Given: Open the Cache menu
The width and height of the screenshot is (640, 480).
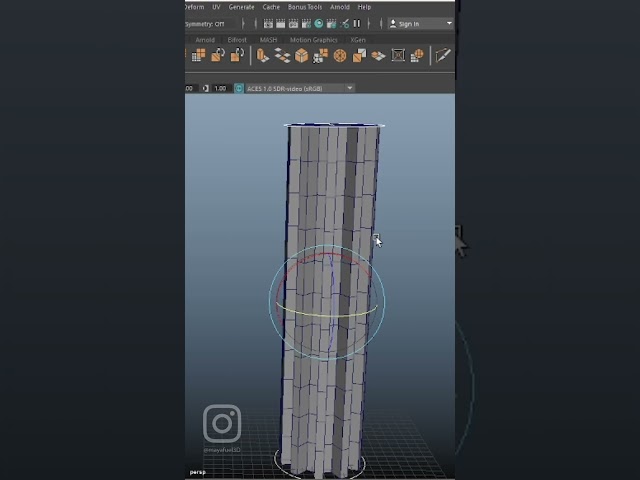Looking at the screenshot, I should click(x=271, y=7).
